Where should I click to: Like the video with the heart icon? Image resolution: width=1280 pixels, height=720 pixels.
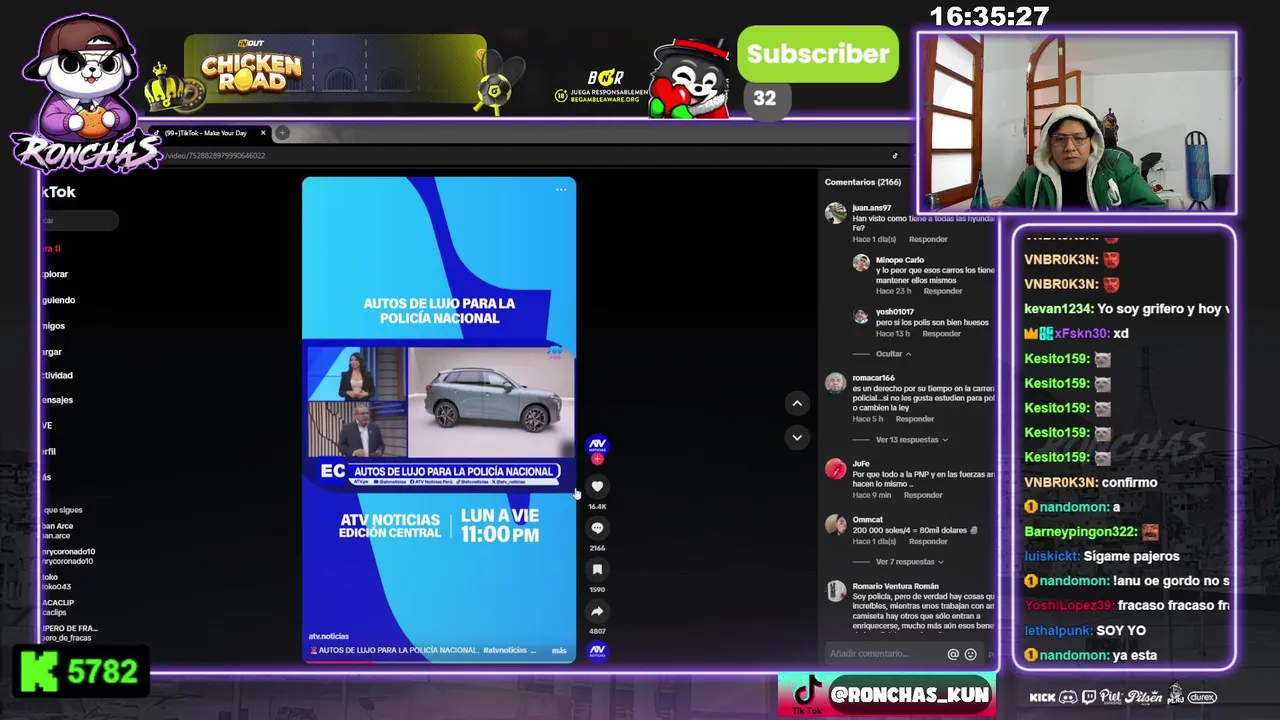pos(597,486)
